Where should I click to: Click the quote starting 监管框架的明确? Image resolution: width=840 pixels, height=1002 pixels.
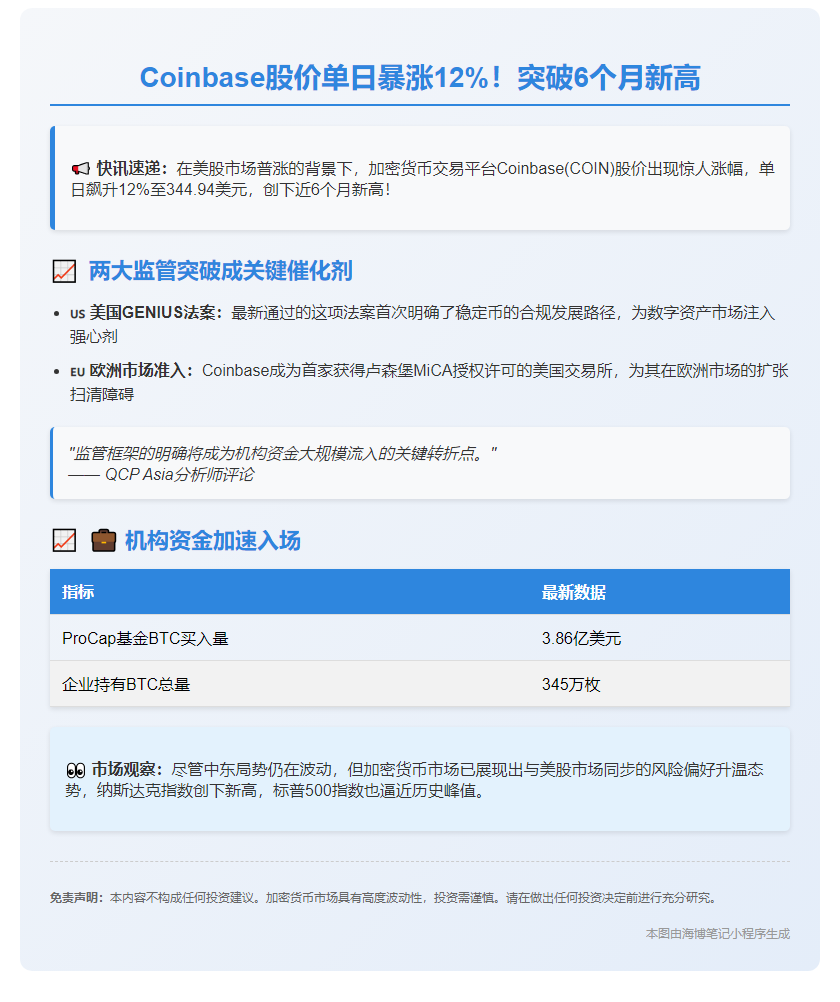283,454
